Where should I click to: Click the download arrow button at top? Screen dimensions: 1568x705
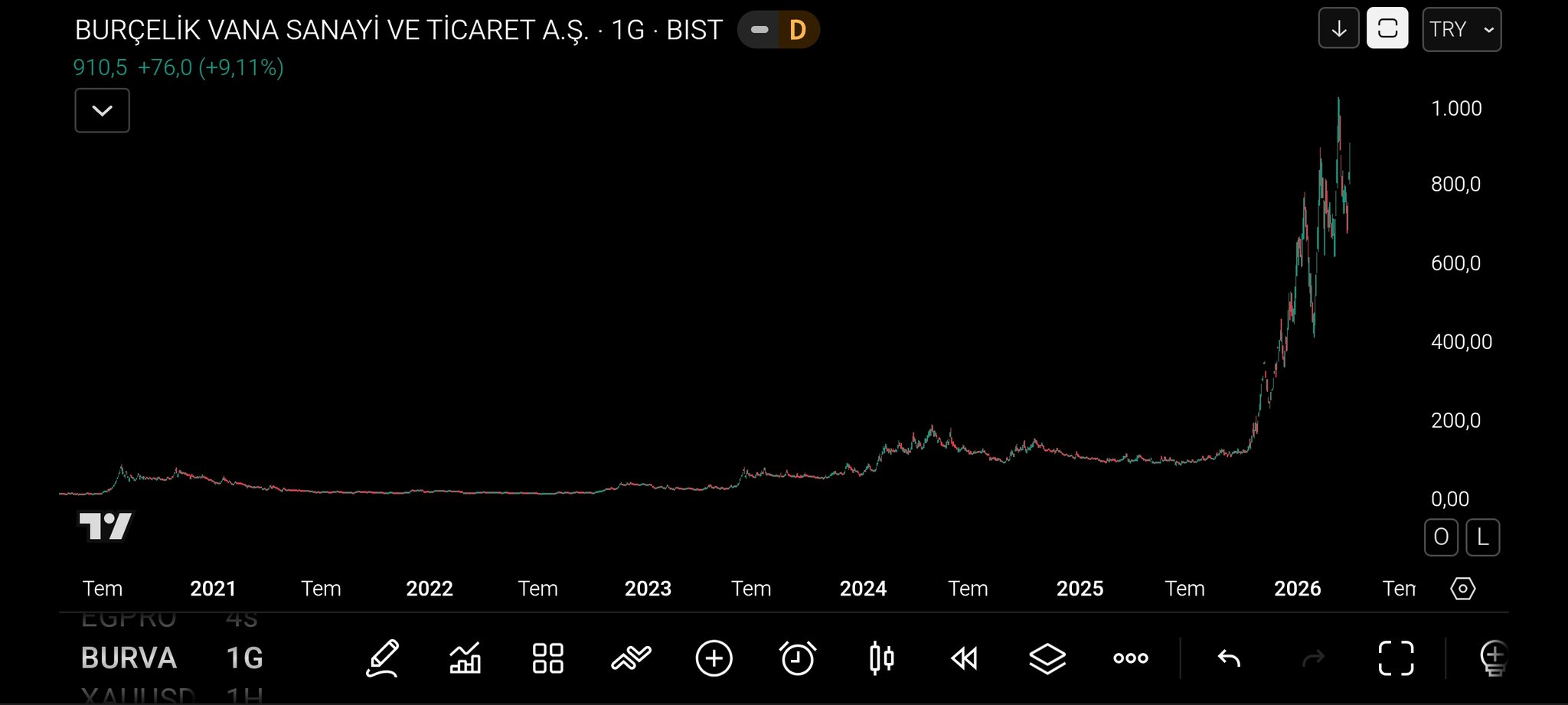pyautogui.click(x=1339, y=29)
